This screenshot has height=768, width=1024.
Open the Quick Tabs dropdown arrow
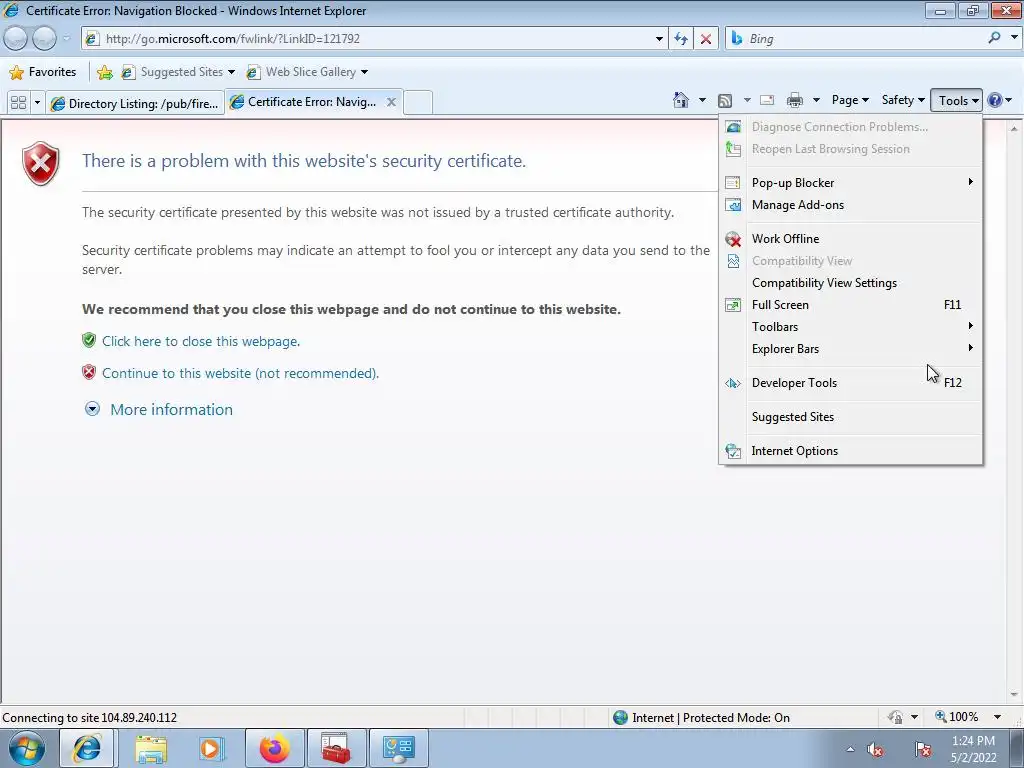click(x=37, y=103)
